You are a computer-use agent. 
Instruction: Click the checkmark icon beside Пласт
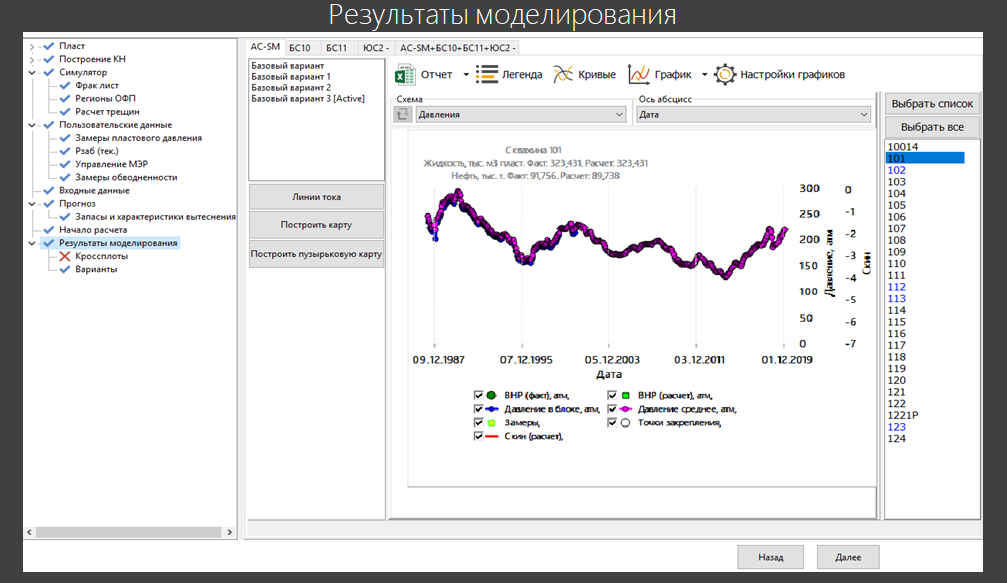[x=48, y=46]
